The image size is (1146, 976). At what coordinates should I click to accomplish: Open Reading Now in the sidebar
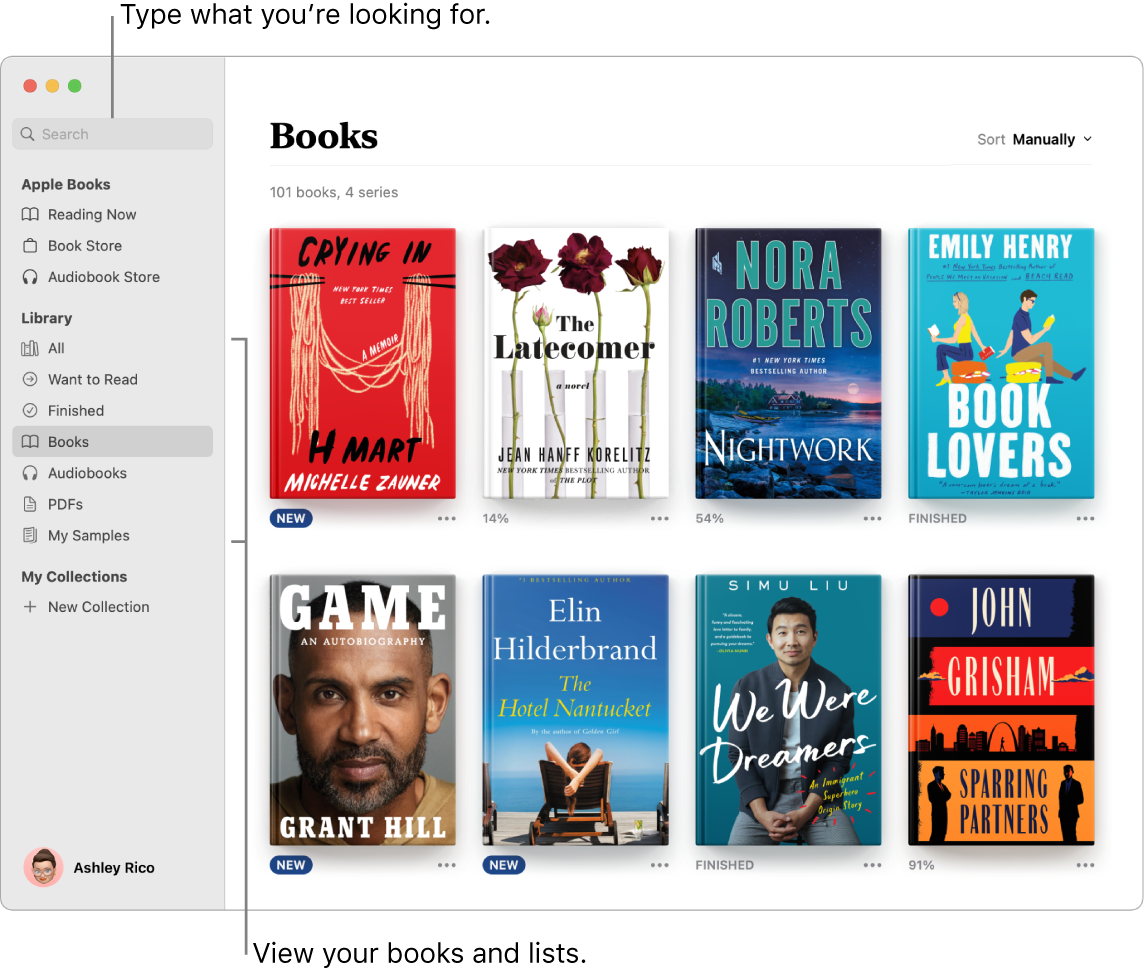pyautogui.click(x=91, y=214)
